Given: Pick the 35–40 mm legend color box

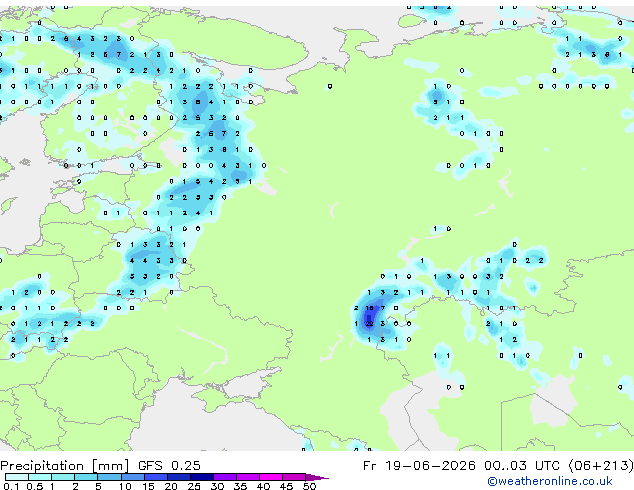Looking at the screenshot, I should coord(248,477).
